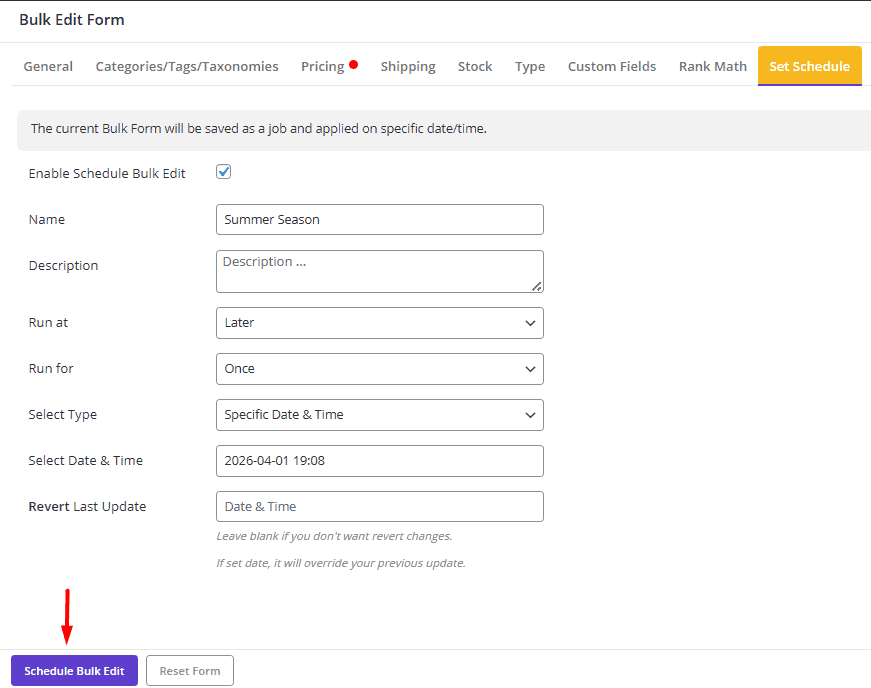Viewport: 871px width, 688px height.
Task: Open the Run at dropdown
Action: 379,323
